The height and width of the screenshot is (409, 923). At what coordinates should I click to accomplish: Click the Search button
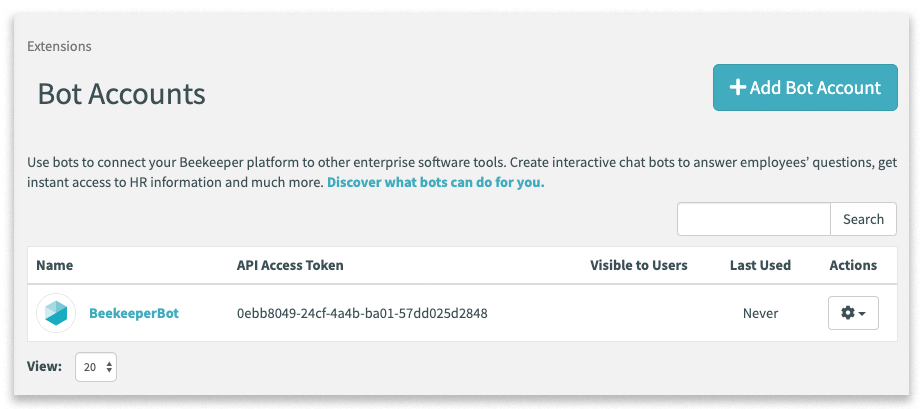(864, 219)
